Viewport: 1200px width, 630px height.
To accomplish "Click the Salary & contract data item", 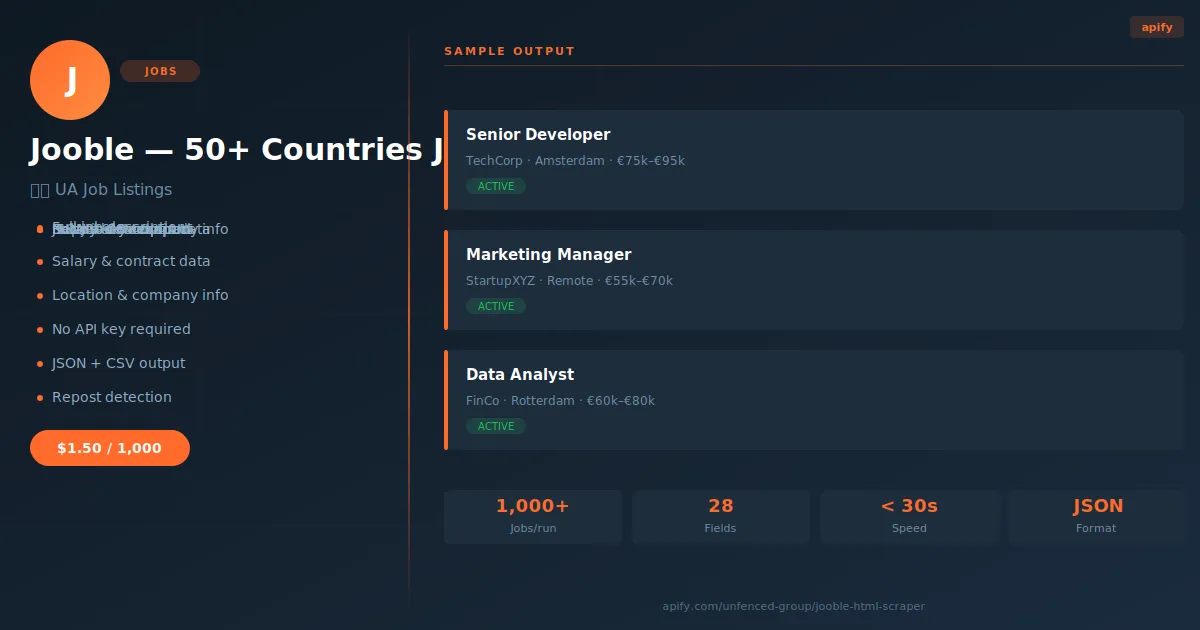I will pyautogui.click(x=131, y=261).
